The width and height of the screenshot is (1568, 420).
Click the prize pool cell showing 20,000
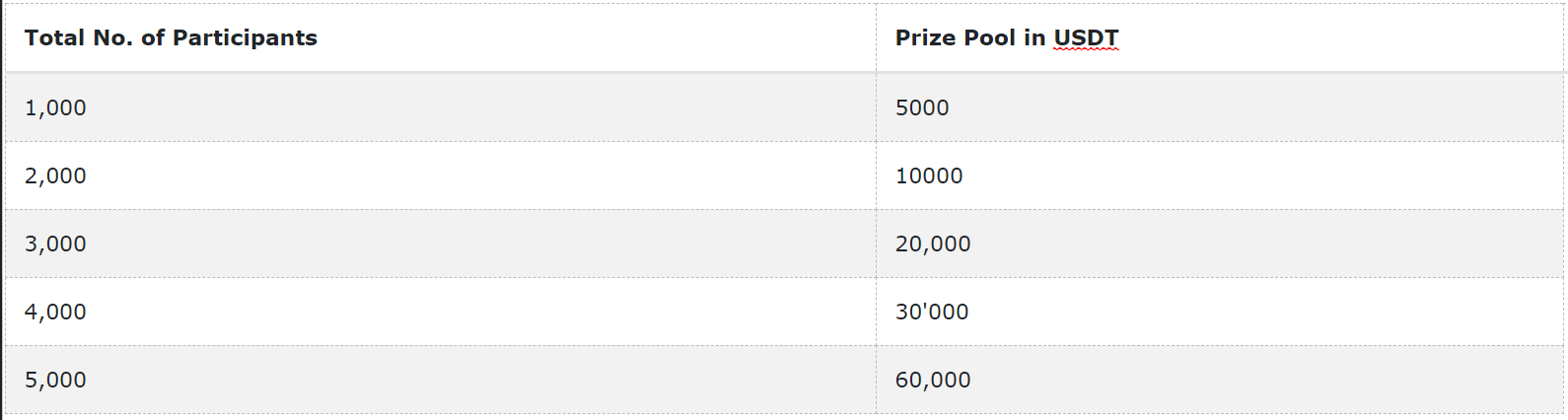click(x=1221, y=244)
